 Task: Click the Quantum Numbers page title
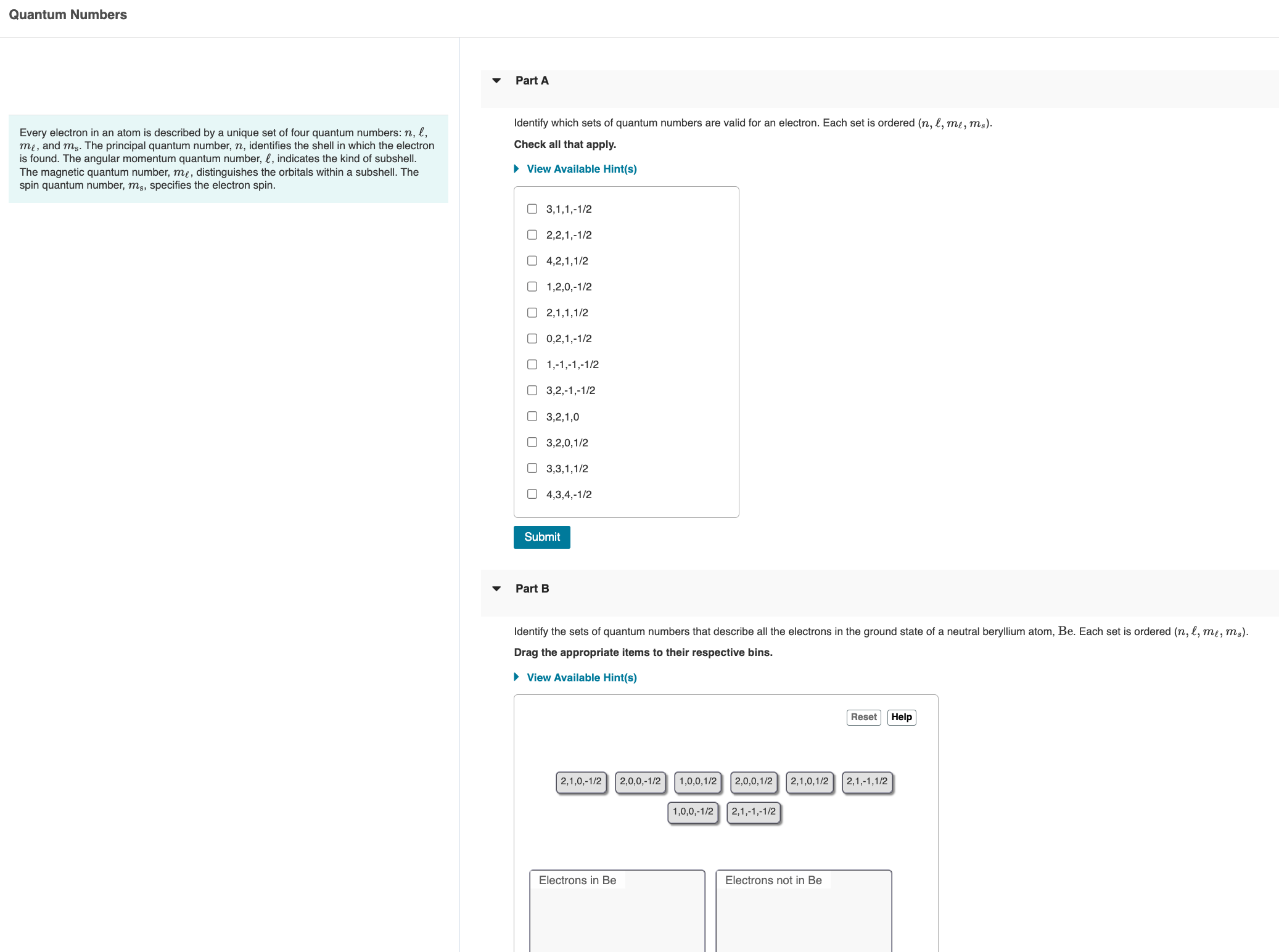click(68, 15)
